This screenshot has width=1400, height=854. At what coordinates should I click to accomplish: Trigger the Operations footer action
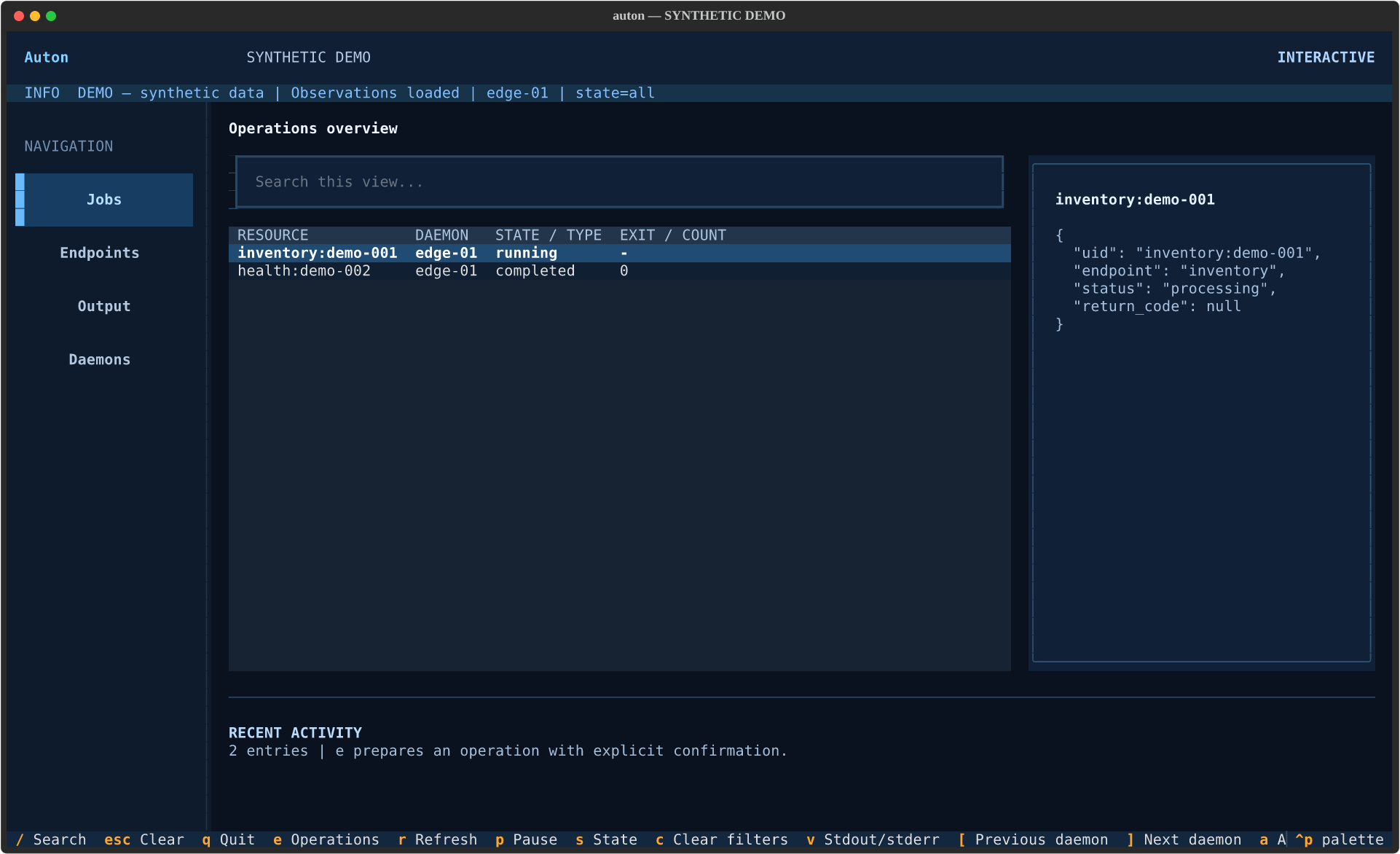326,839
